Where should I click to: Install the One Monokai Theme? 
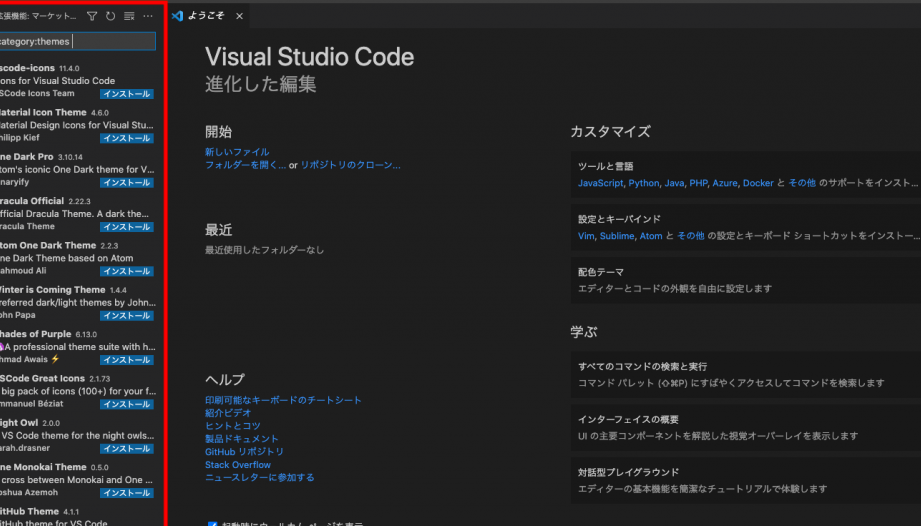[127, 493]
